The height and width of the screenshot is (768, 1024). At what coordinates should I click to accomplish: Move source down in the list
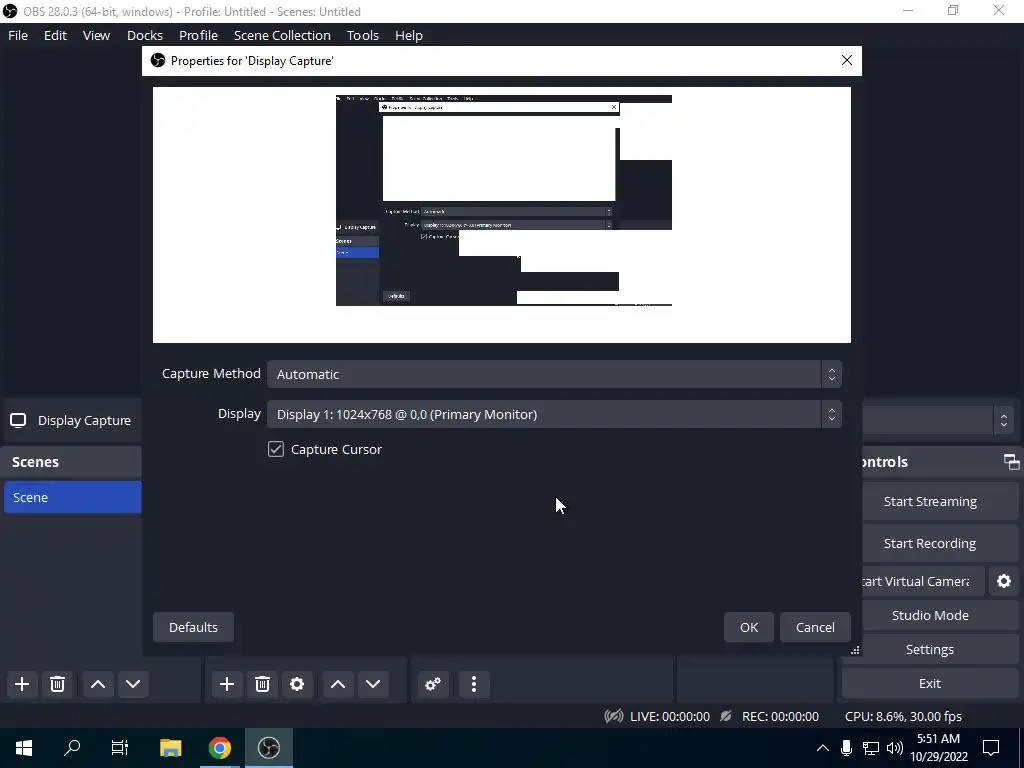373,684
